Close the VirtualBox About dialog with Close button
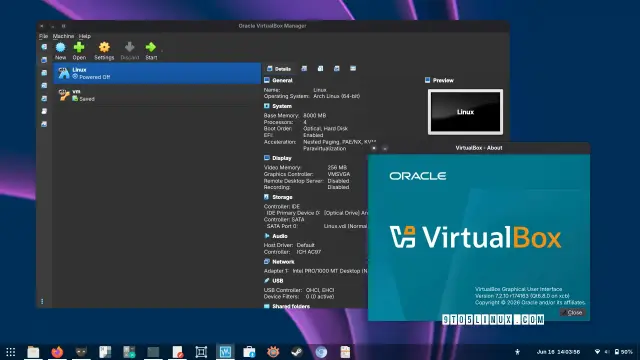Viewport: 640px width, 360px height. pyautogui.click(x=573, y=313)
